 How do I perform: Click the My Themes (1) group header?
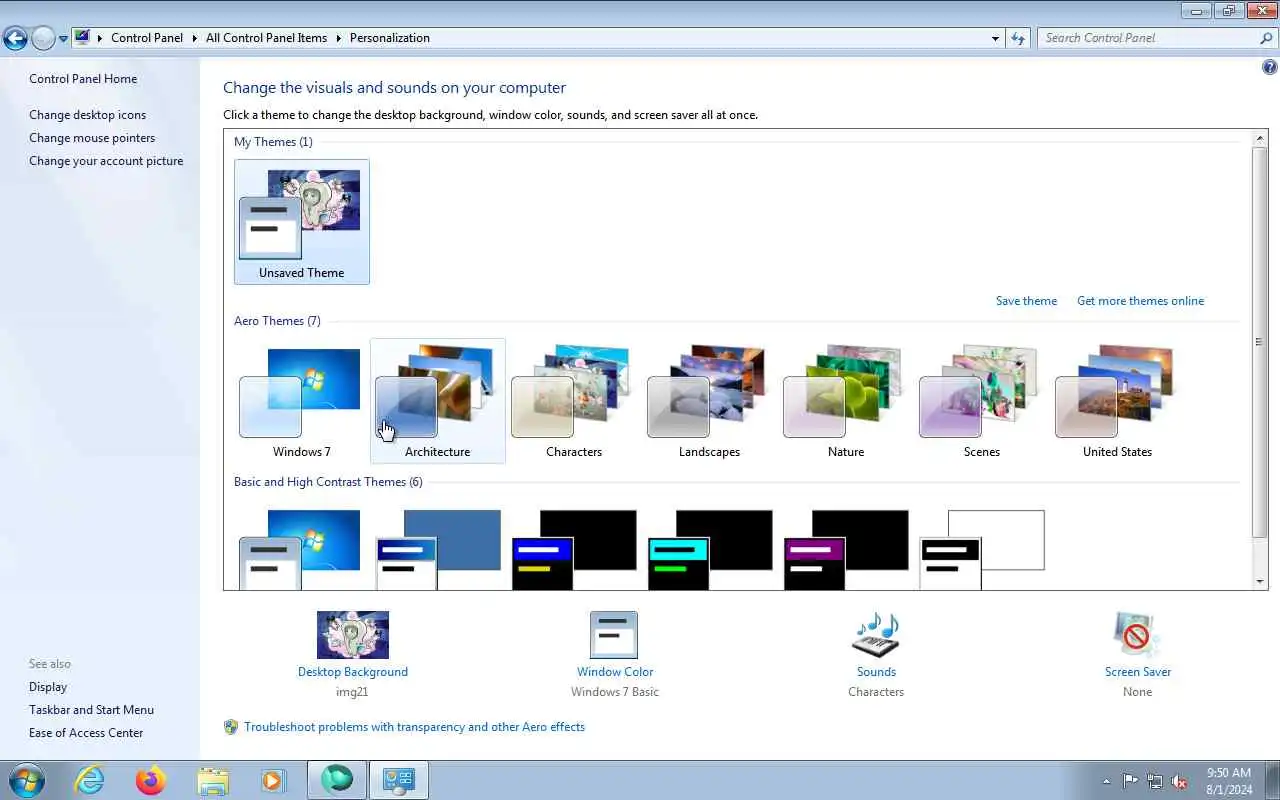pyautogui.click(x=273, y=142)
